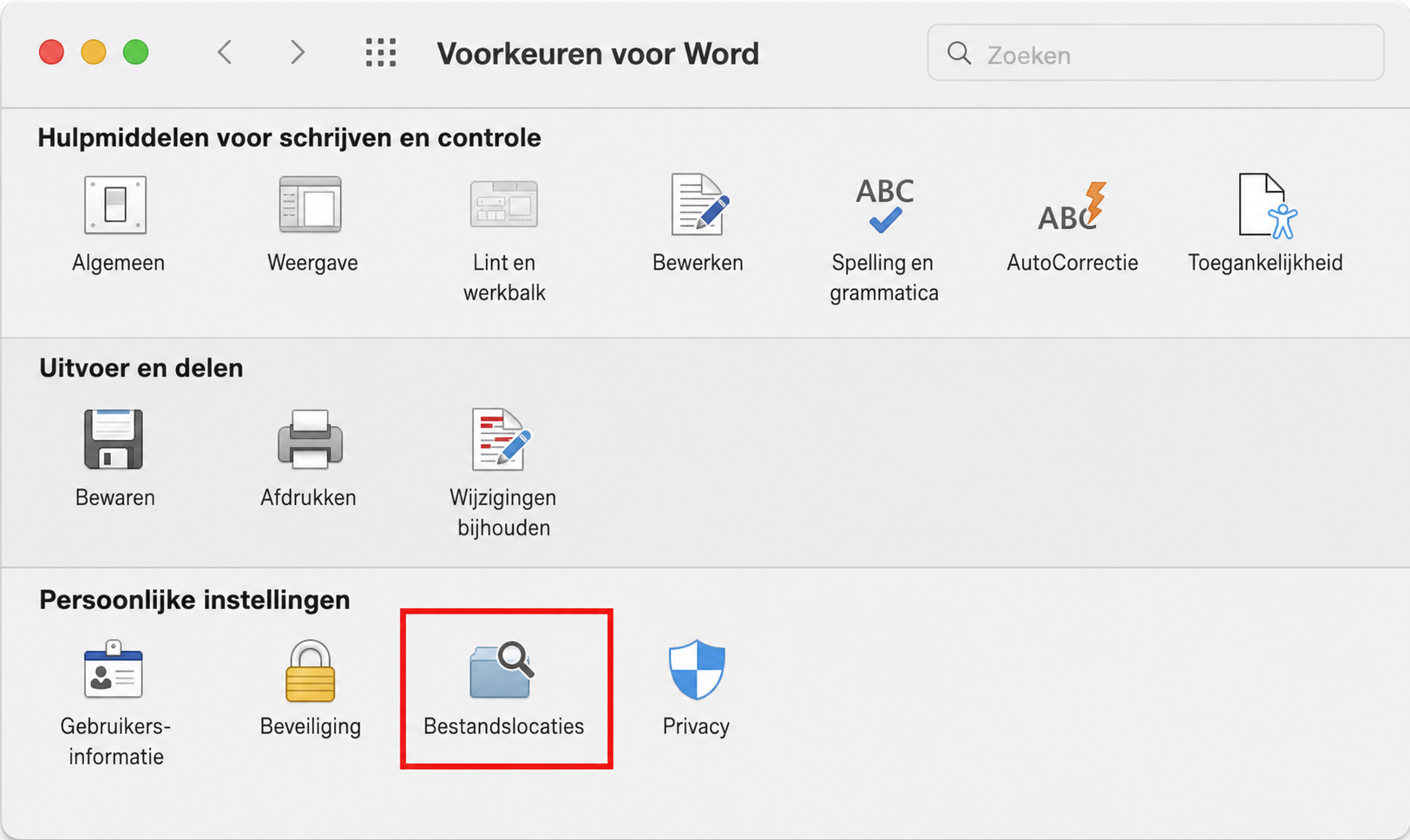Open Afdrukken printer settings
The image size is (1410, 840).
coord(310,439)
